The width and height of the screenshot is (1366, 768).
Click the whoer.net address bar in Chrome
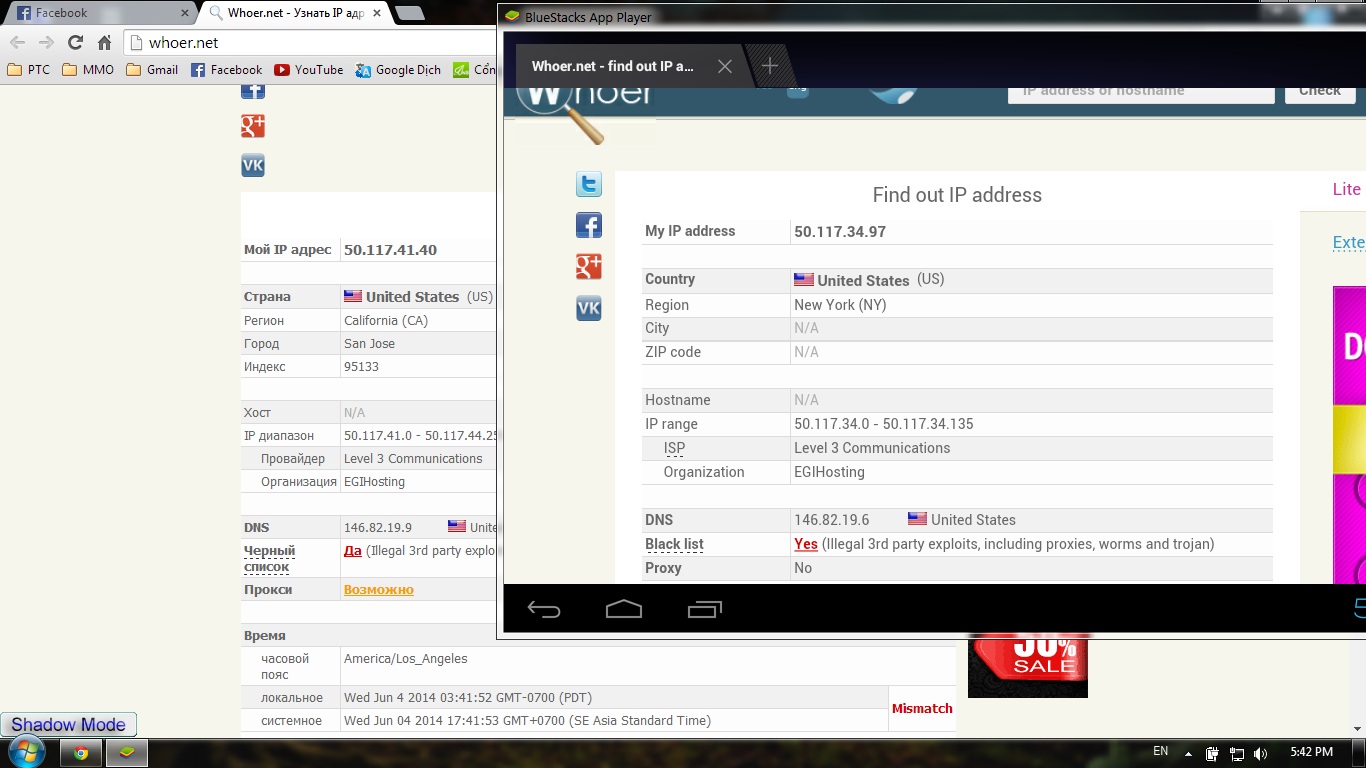click(x=310, y=43)
